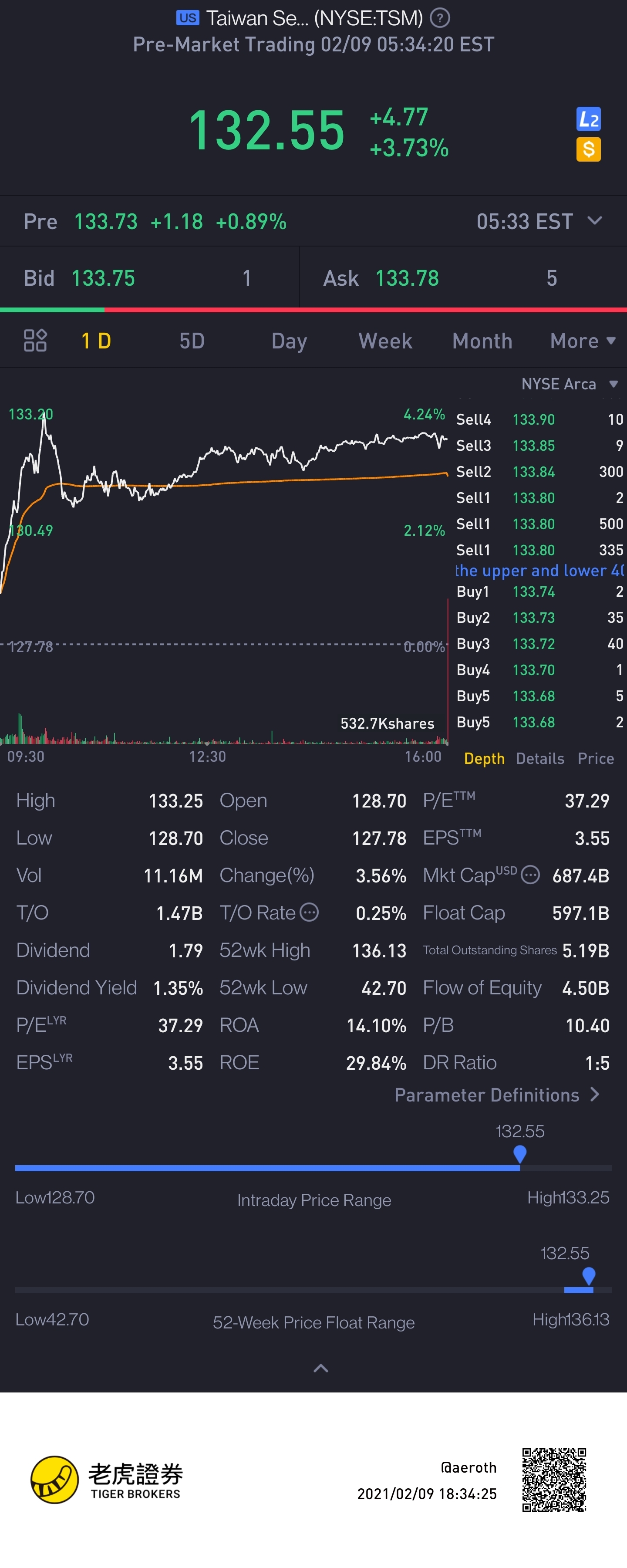The image size is (627, 1568).
Task: Tap the Dividend Yield 1.35% value
Action: (x=178, y=988)
